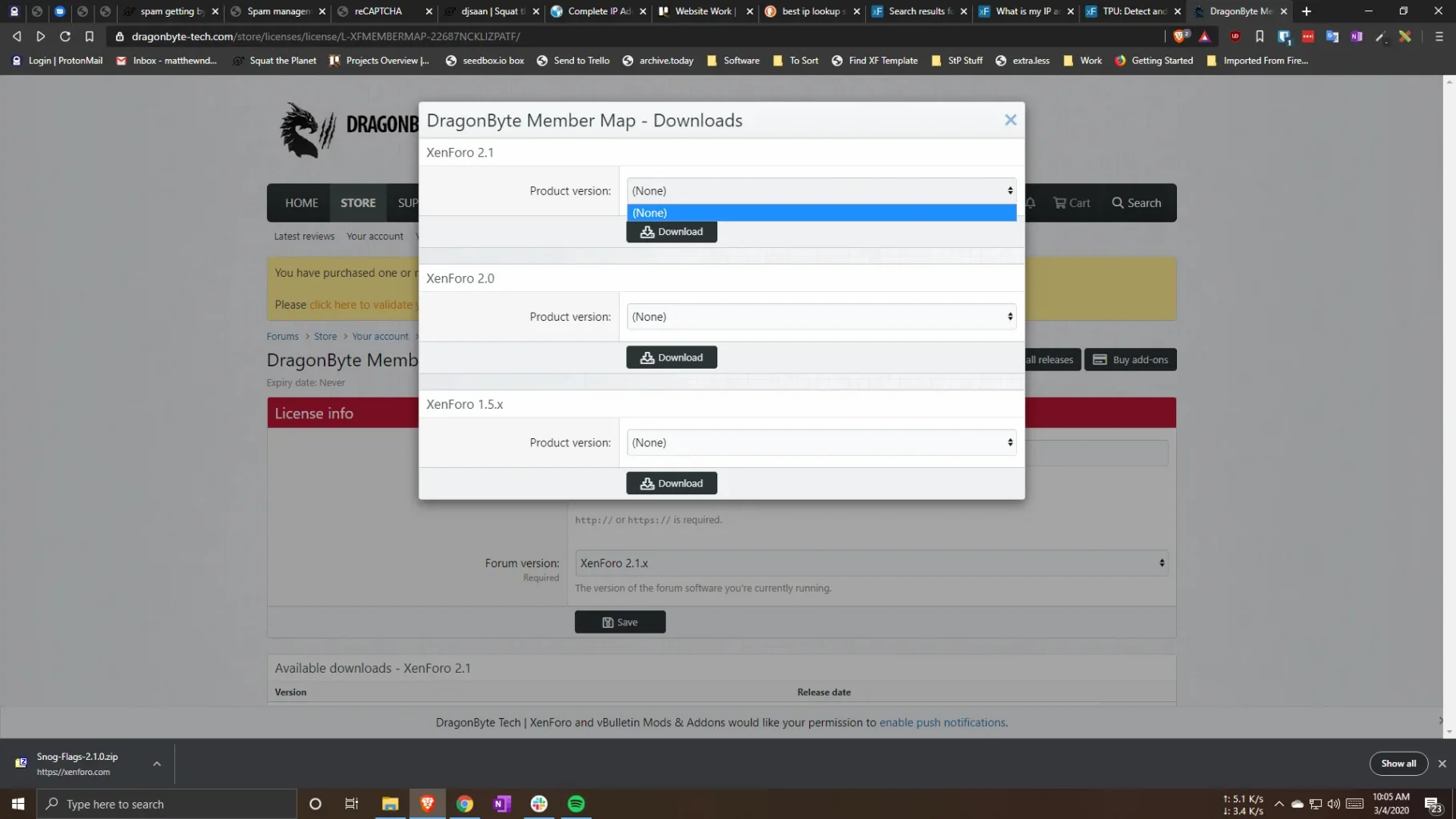Screen dimensions: 1456x819
Task: Show hidden system tray icons
Action: (x=1278, y=804)
